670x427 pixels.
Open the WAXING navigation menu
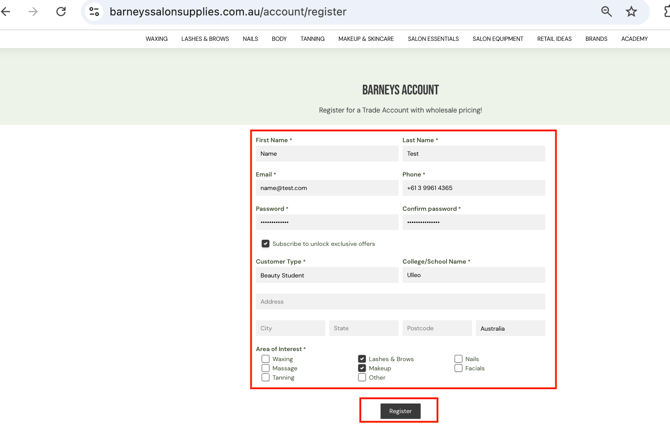156,39
